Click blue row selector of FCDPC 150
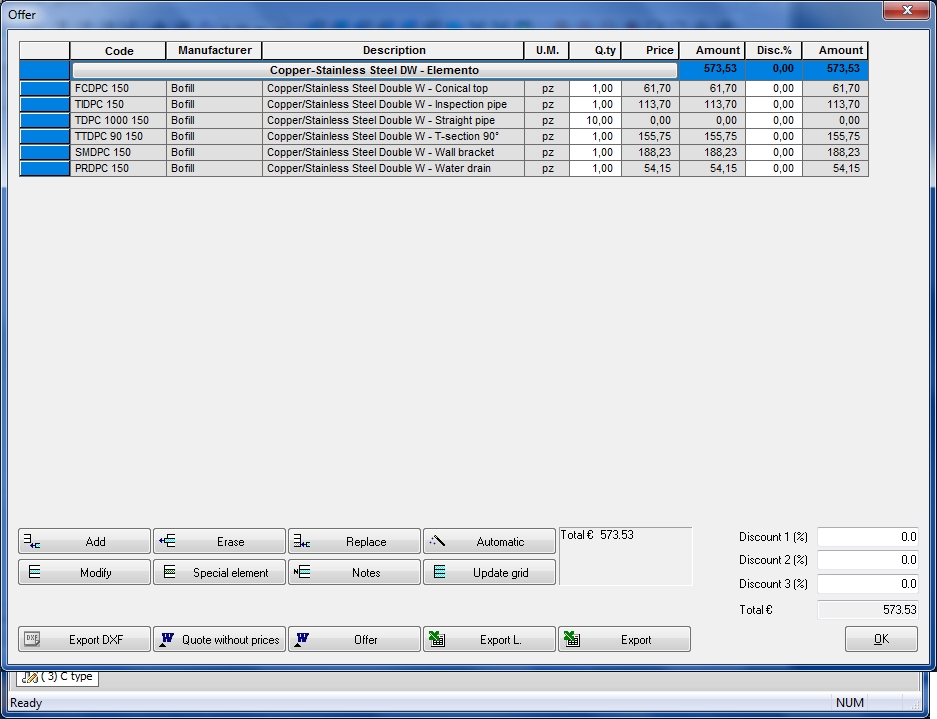937x719 pixels. point(45,88)
